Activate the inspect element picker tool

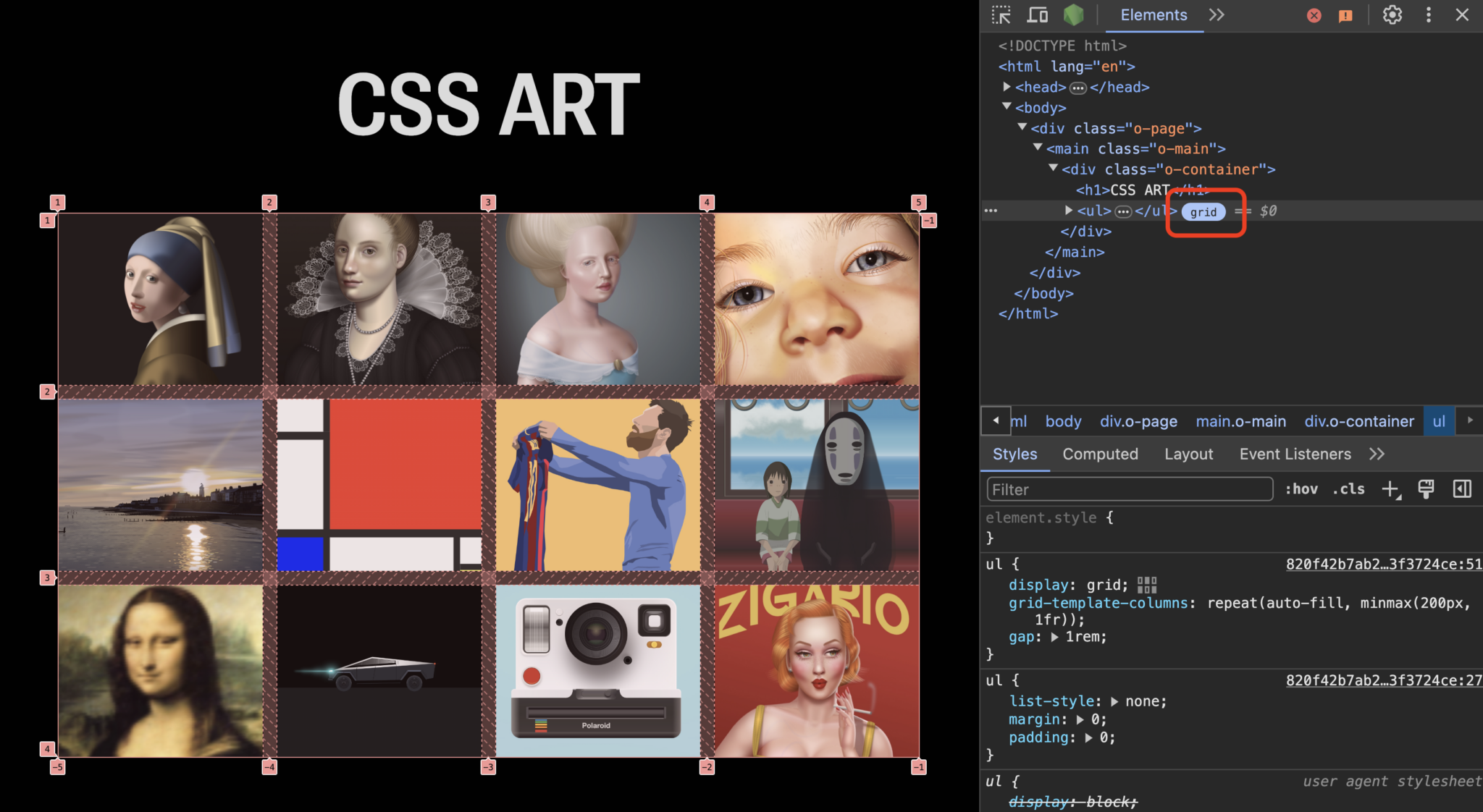point(1001,15)
